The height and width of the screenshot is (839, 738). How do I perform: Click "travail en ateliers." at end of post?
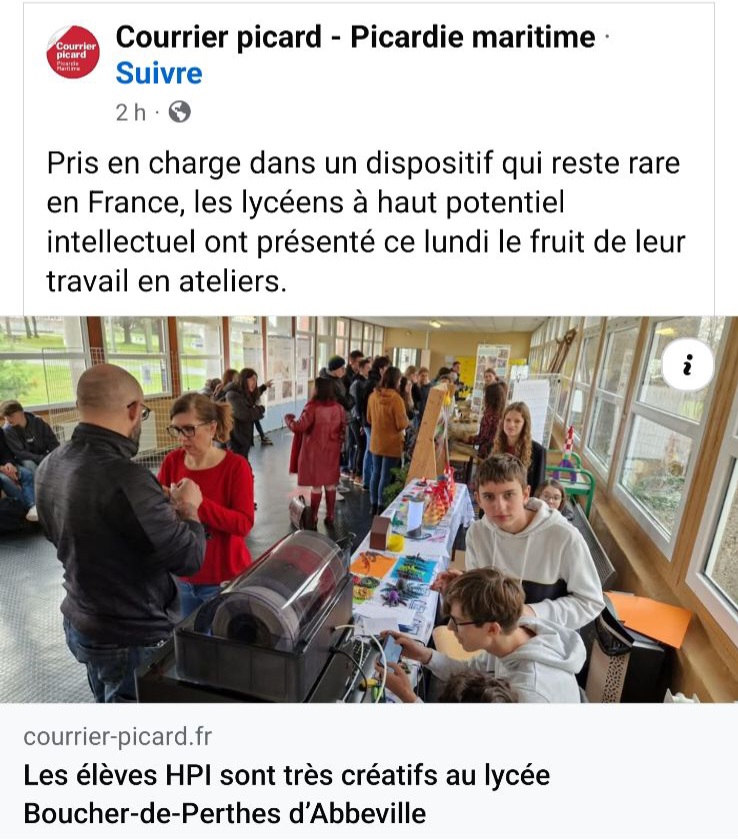[x=166, y=281]
